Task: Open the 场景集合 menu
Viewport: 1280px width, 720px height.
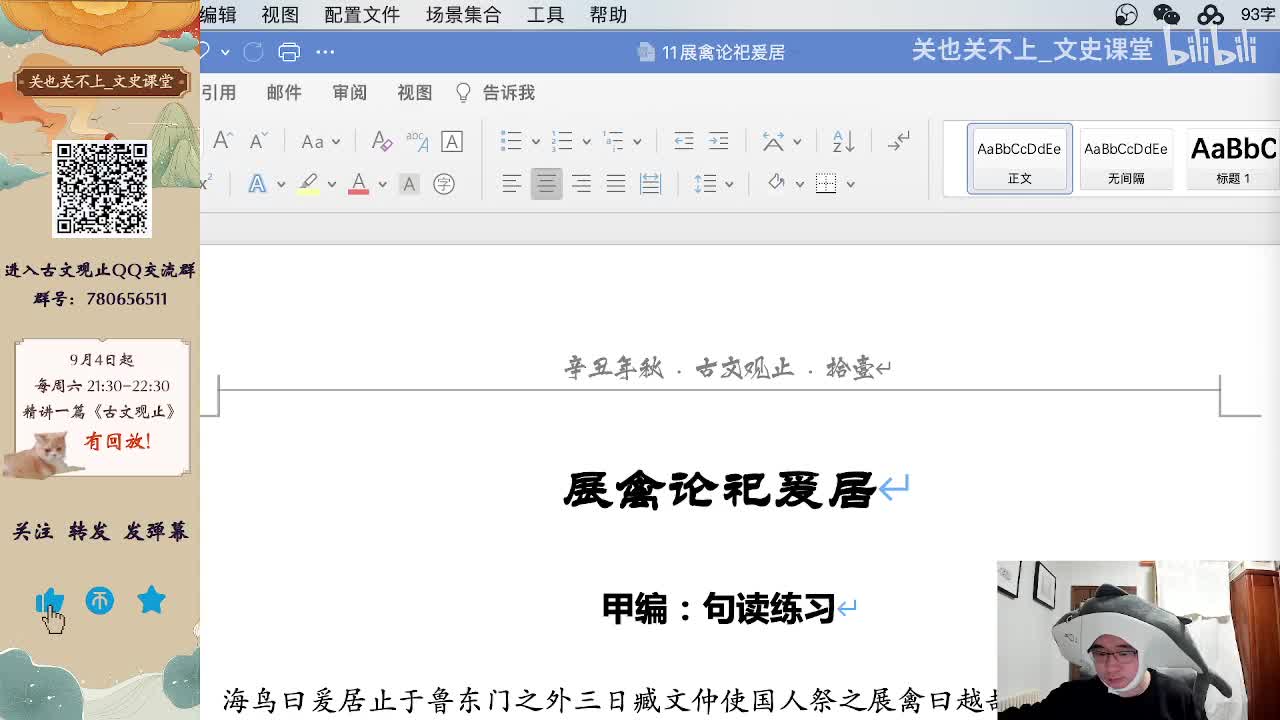Action: (x=463, y=15)
